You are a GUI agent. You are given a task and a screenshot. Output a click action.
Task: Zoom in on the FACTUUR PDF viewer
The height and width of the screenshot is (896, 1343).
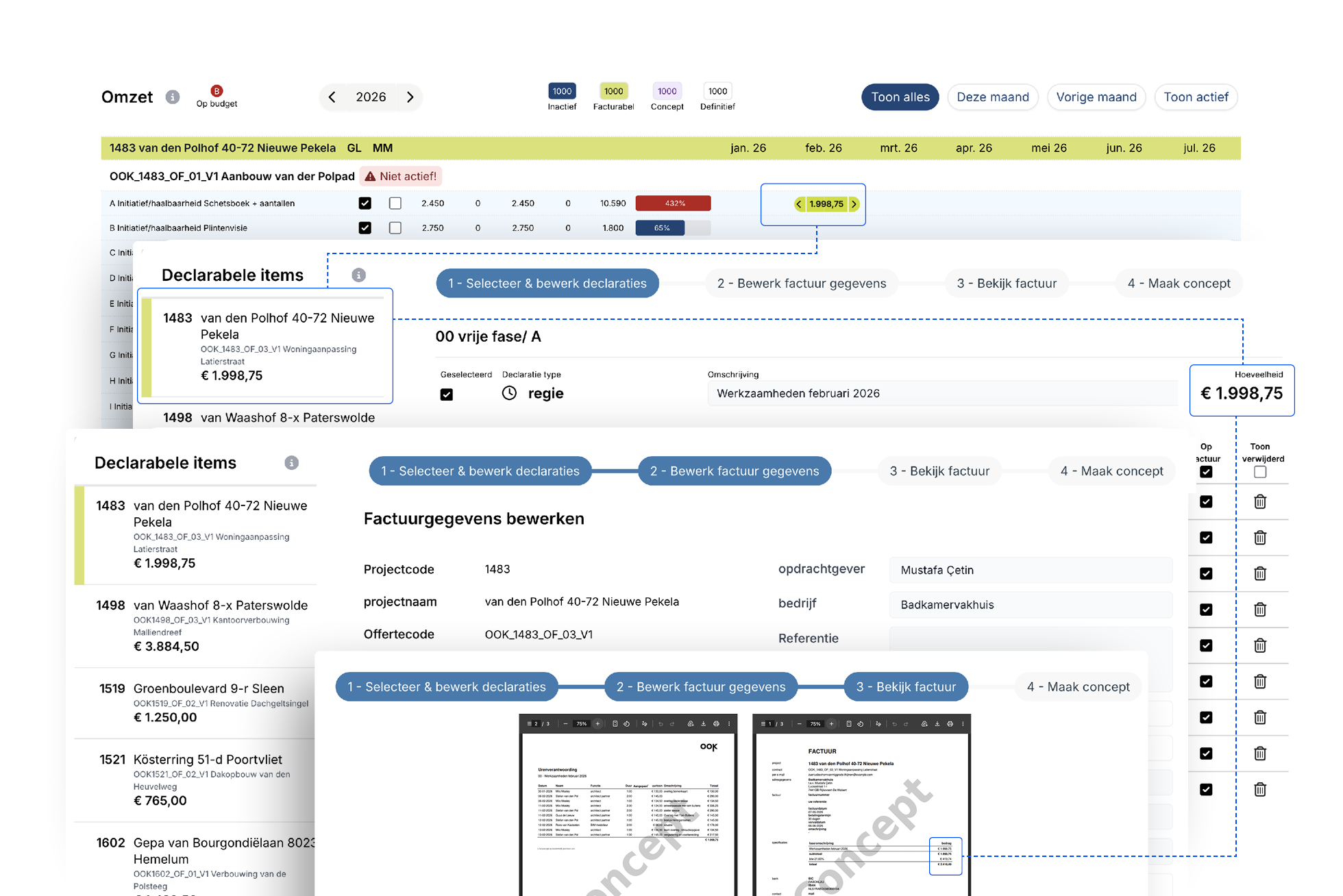pos(831,723)
